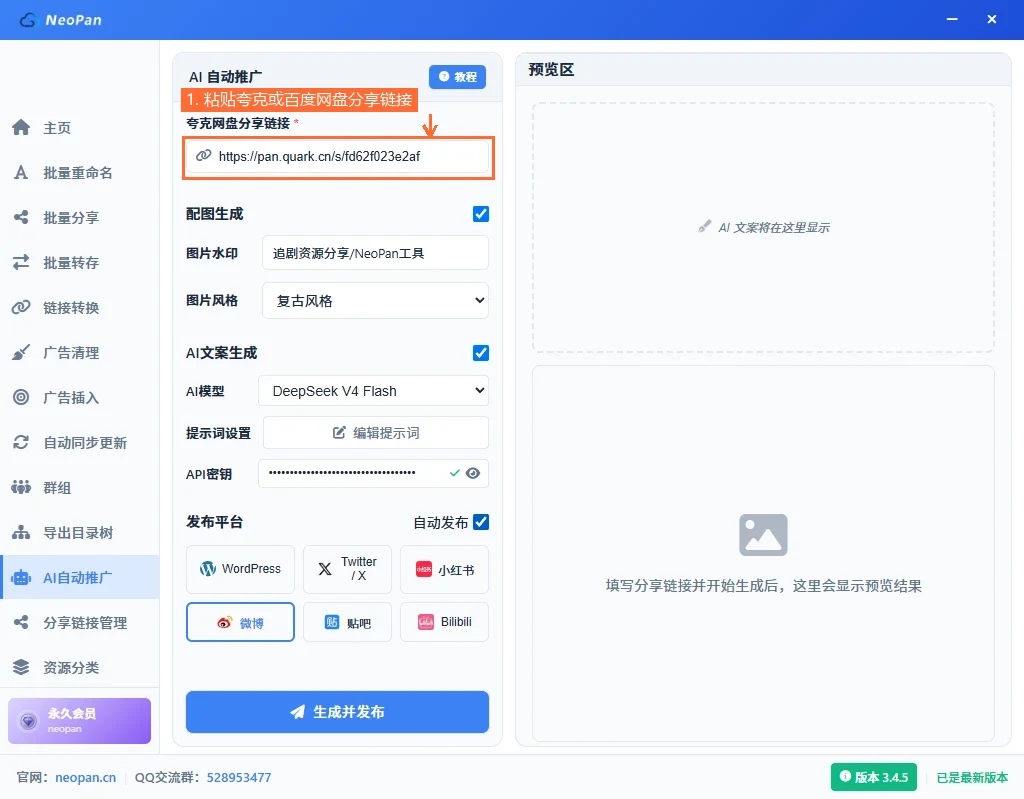Viewport: 1024px width, 799px height.
Task: Toggle 小红书 publishing platform
Action: pos(444,569)
